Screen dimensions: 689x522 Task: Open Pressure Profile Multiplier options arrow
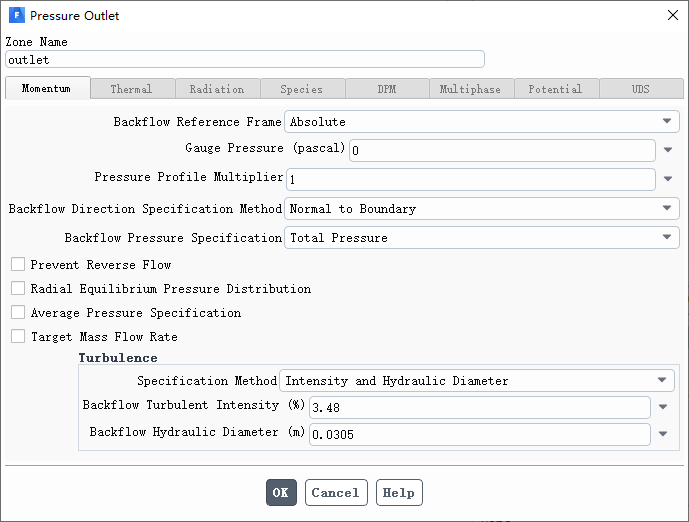pyautogui.click(x=668, y=179)
